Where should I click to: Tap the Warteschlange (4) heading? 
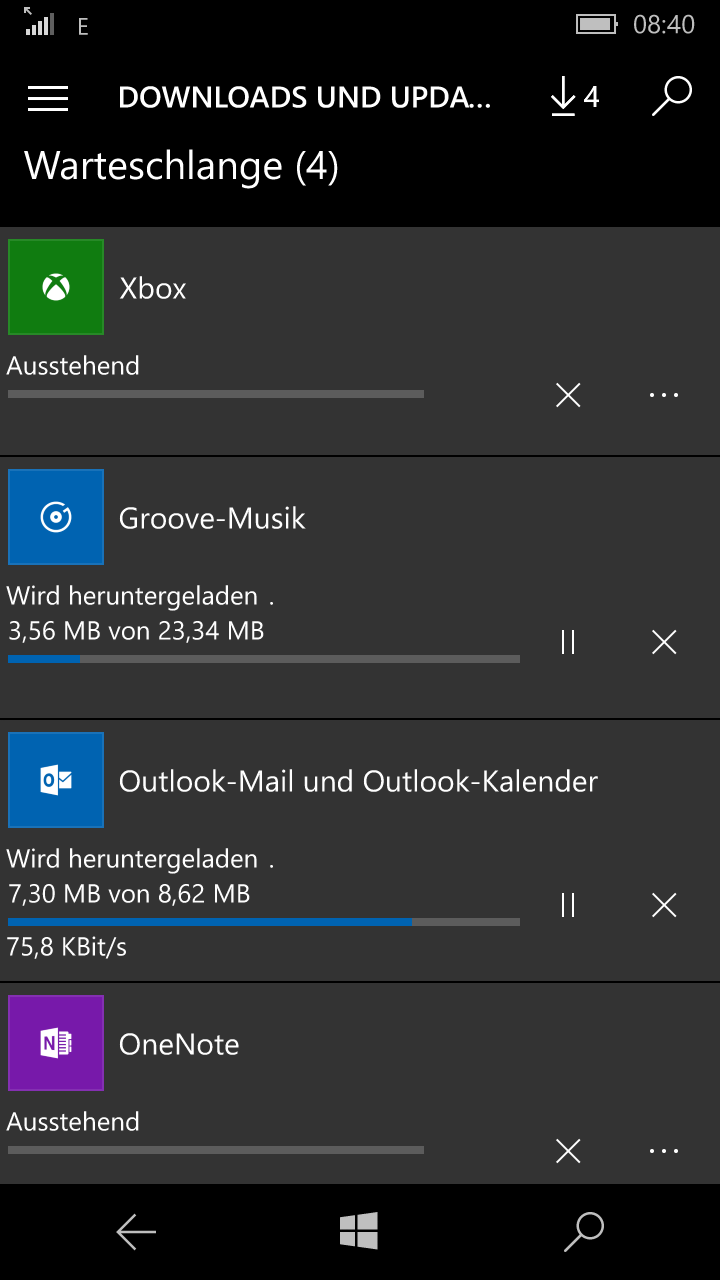coord(181,165)
